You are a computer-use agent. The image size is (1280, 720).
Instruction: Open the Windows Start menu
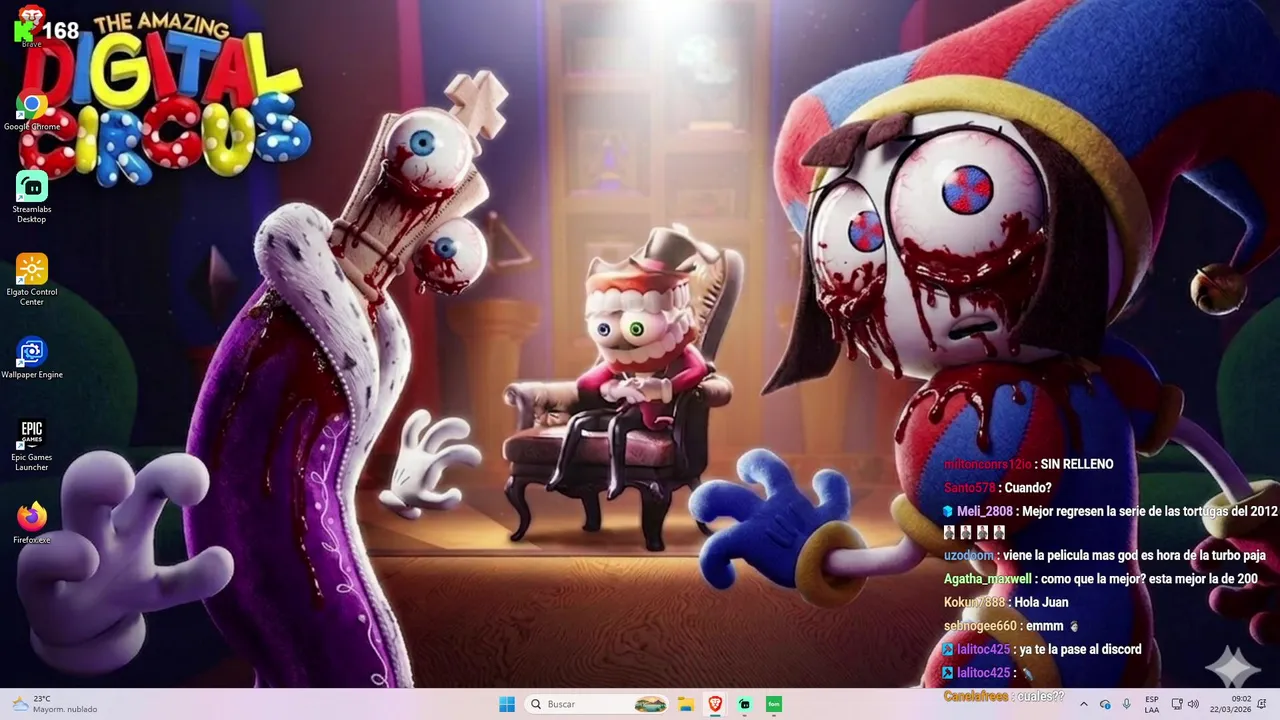click(x=507, y=704)
